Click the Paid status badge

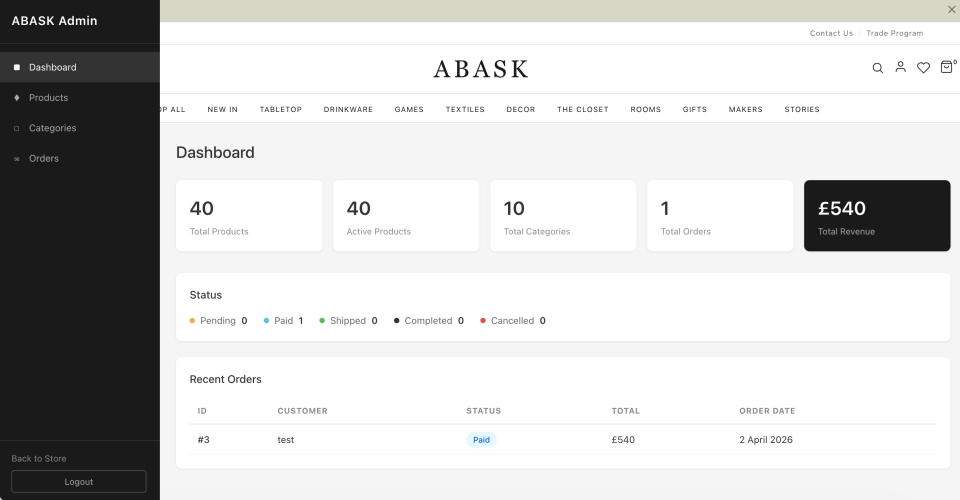(x=481, y=439)
